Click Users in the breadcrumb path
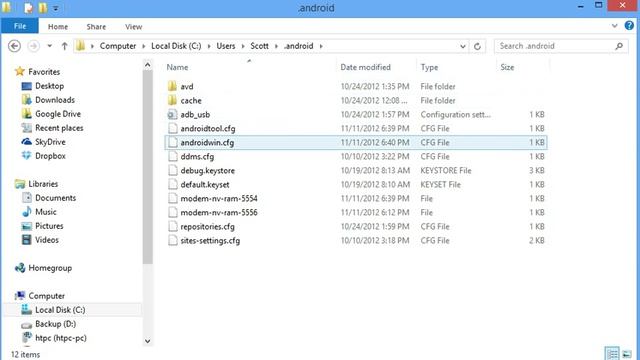This screenshot has height=360, width=640. click(x=226, y=46)
